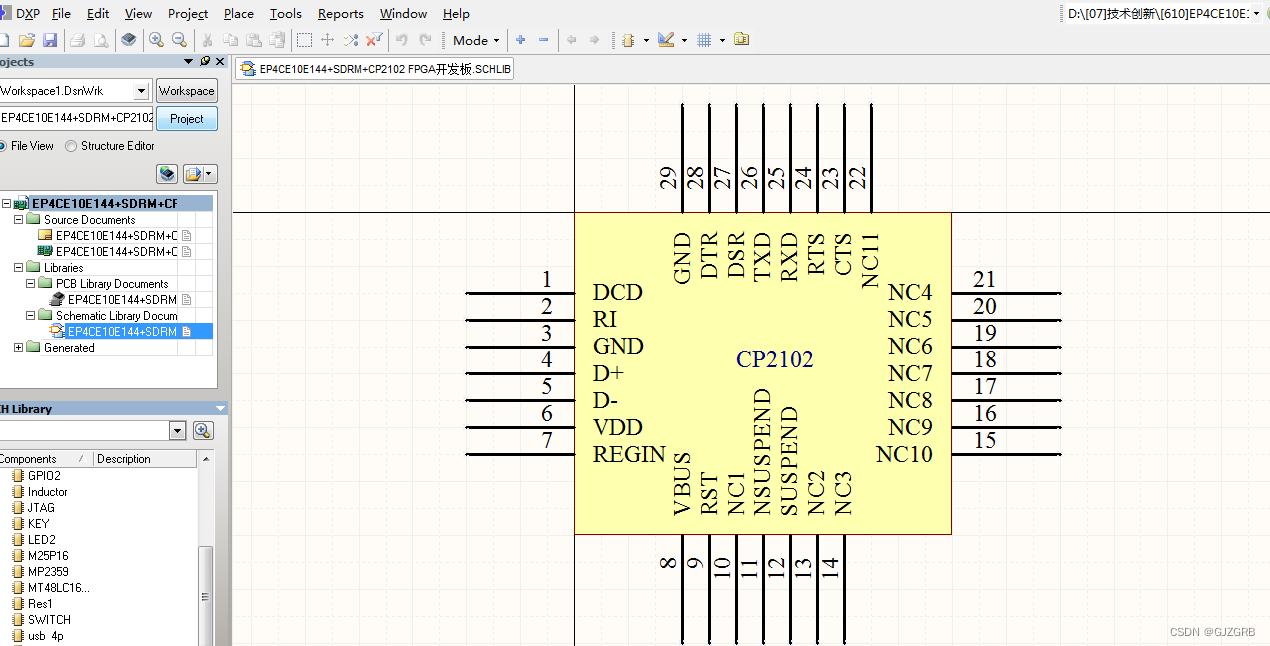Image resolution: width=1270 pixels, height=646 pixels.
Task: Switch to the CP2102 FPGA schematic library tab
Action: pyautogui.click(x=374, y=68)
